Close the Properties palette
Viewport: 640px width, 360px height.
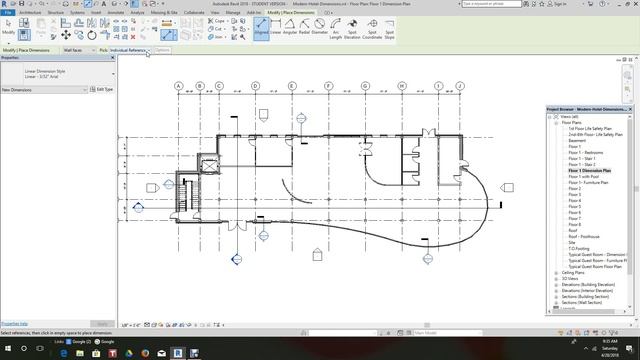pos(113,58)
